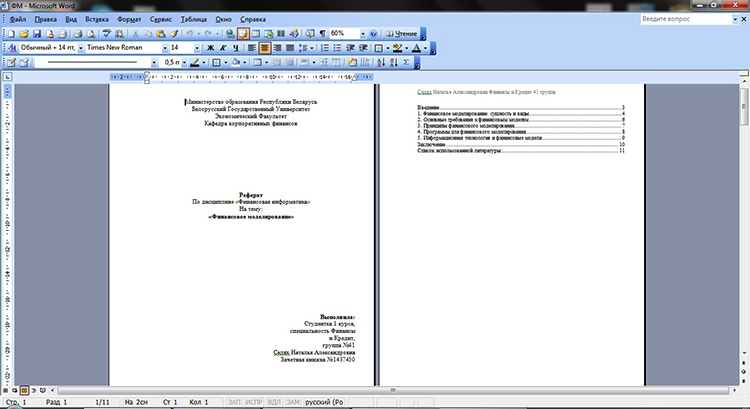750x409 pixels.
Task: Expand the line spacing dropdown arrow
Action: tap(311, 48)
